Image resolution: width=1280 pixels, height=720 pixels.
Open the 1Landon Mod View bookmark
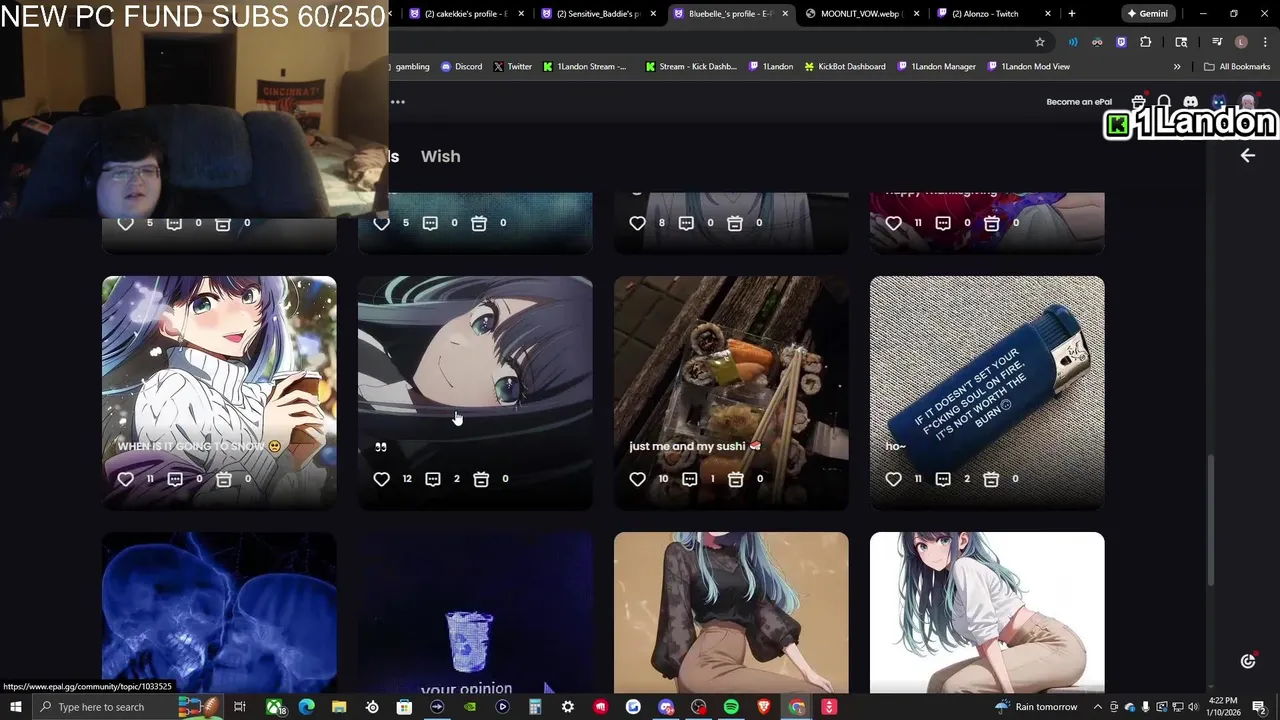tap(1029, 67)
